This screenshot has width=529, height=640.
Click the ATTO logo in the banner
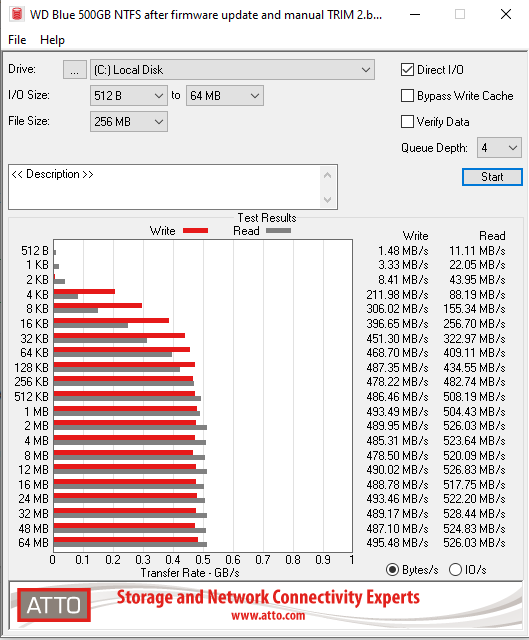54,605
